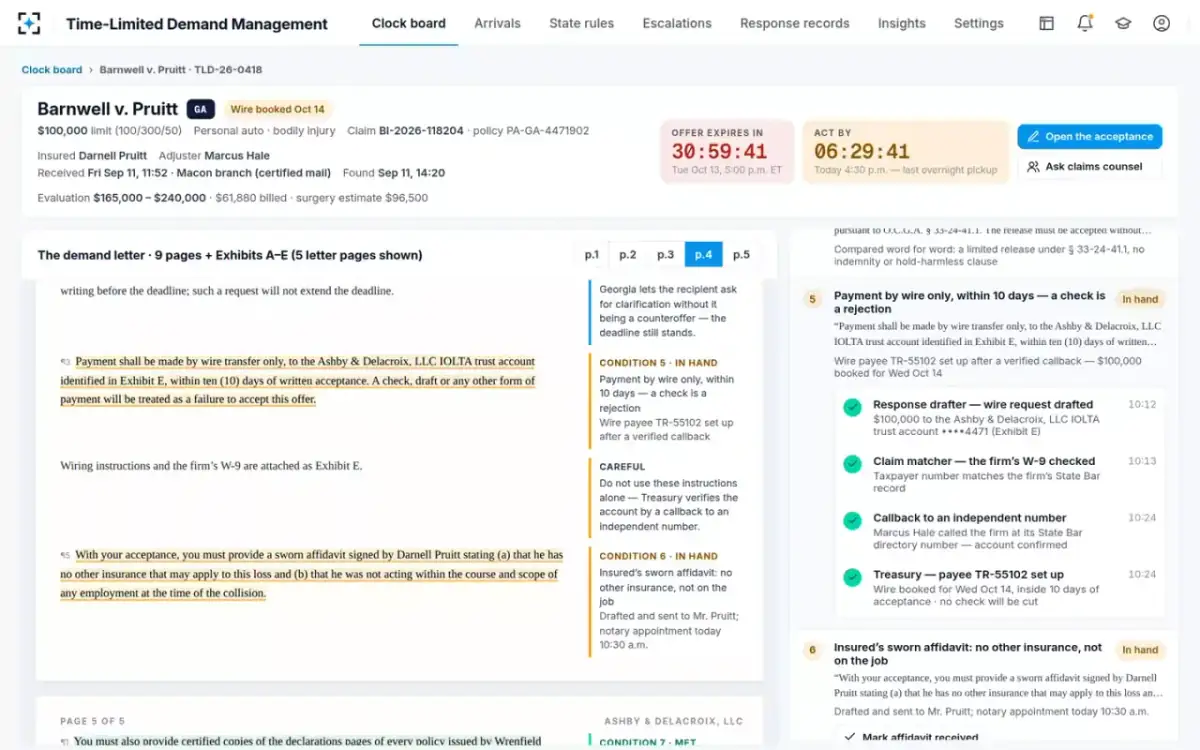Show letter page p.1
The height and width of the screenshot is (750, 1200).
(592, 255)
